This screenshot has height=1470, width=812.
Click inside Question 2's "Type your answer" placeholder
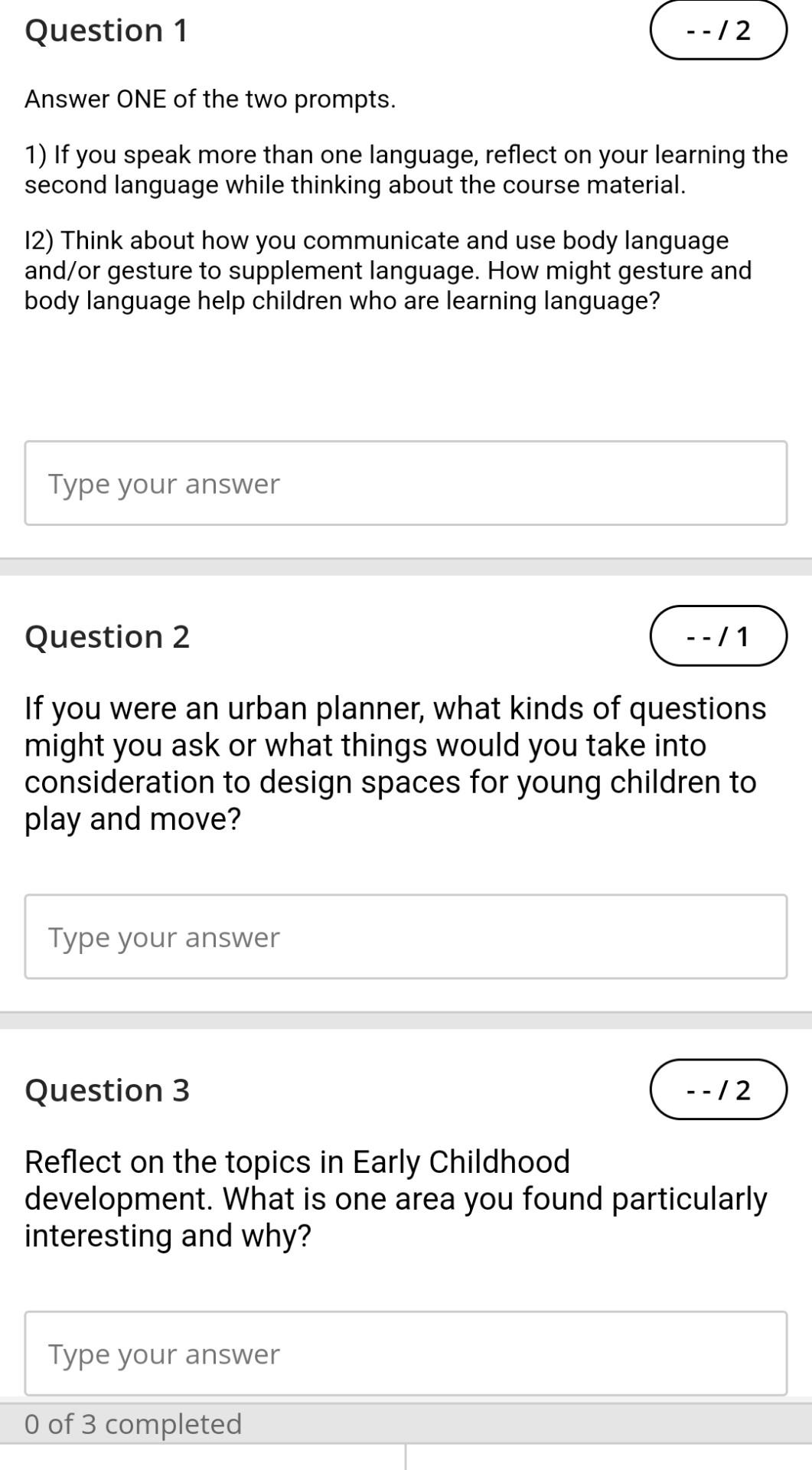pyautogui.click(x=163, y=936)
